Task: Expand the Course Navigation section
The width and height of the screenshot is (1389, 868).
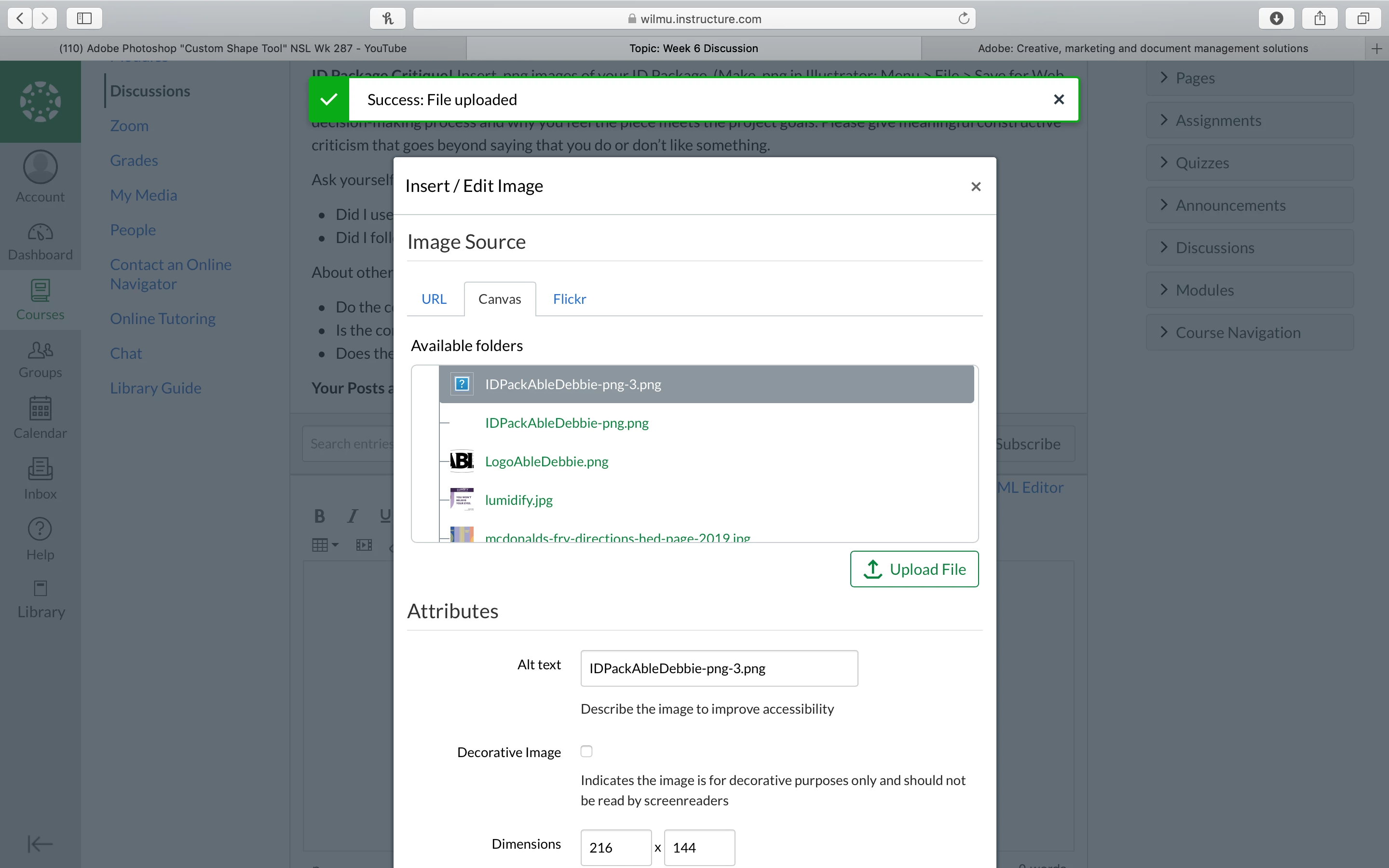Action: pos(1238,333)
